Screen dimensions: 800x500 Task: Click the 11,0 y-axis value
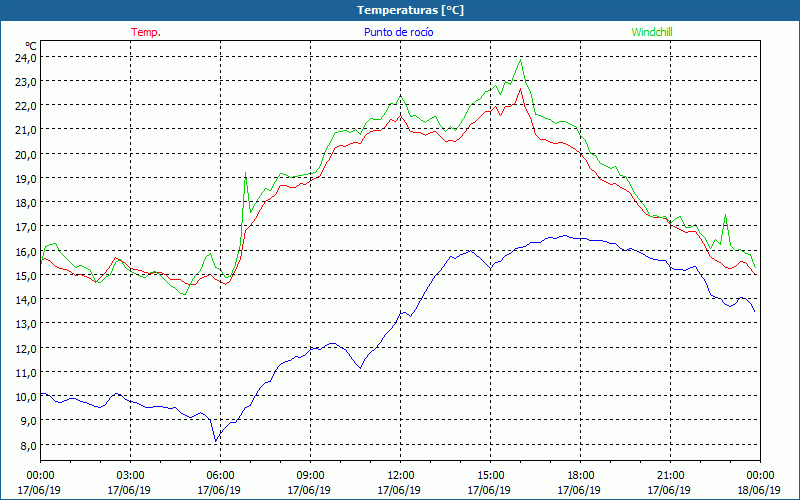coord(27,372)
